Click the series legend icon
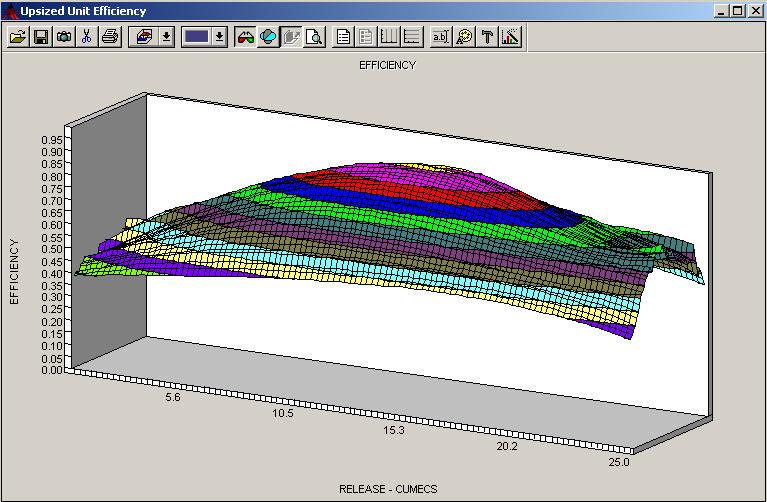The width and height of the screenshot is (767, 502). click(x=366, y=37)
